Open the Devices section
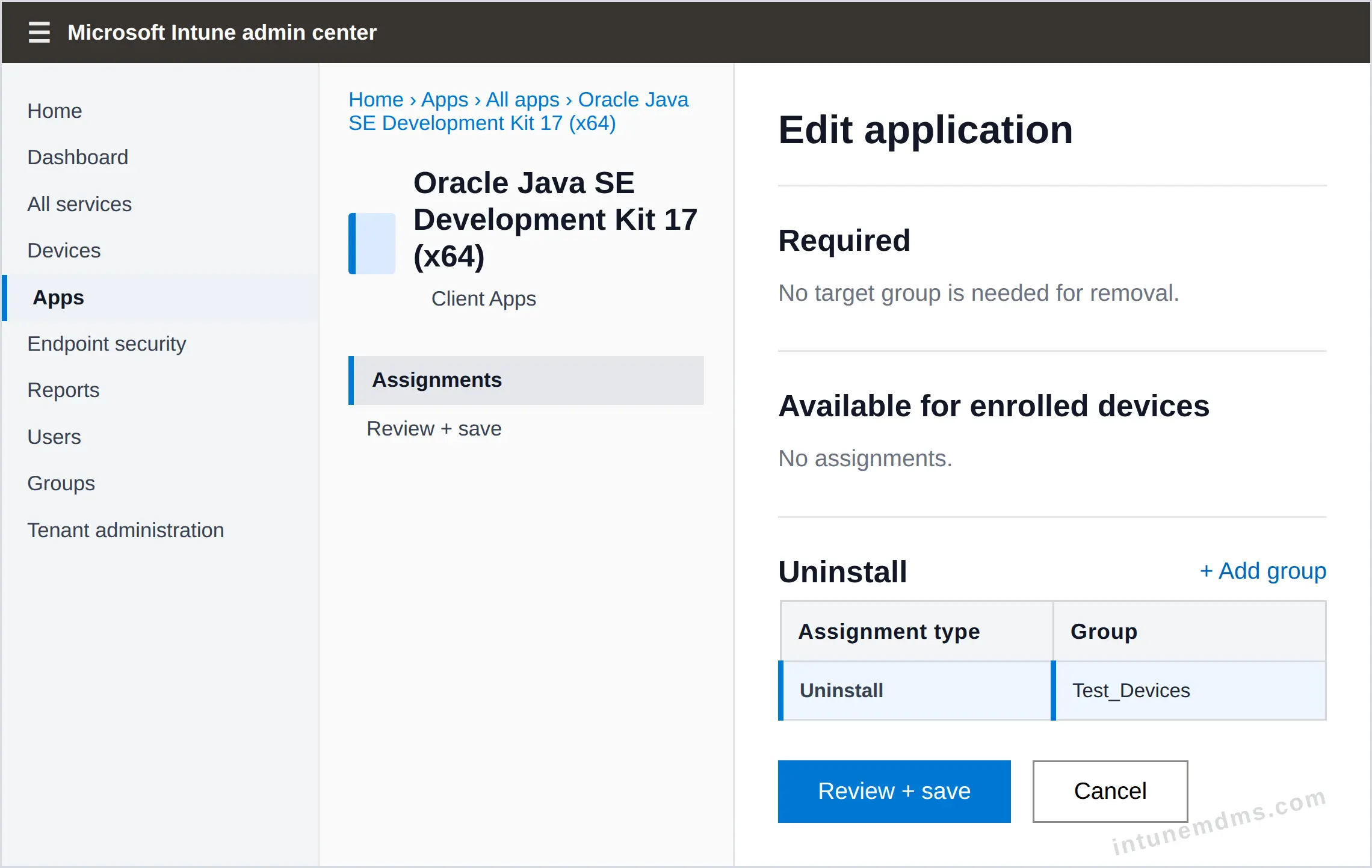 pos(64,250)
